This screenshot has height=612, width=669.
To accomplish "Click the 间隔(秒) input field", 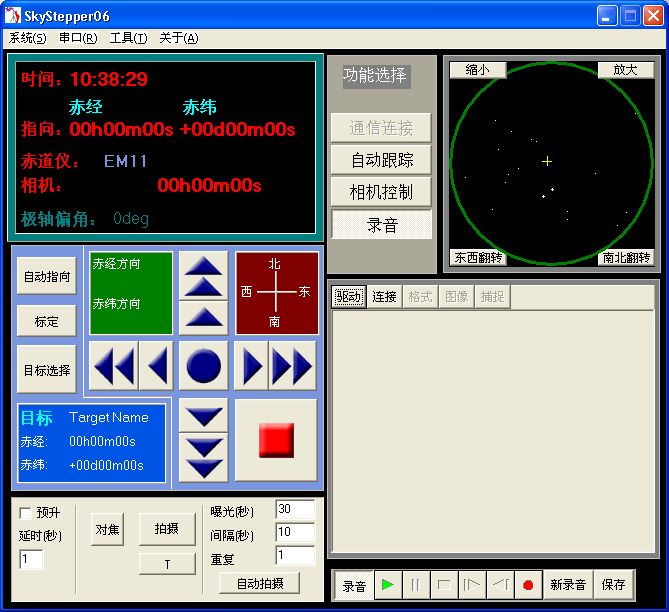I will click(295, 532).
